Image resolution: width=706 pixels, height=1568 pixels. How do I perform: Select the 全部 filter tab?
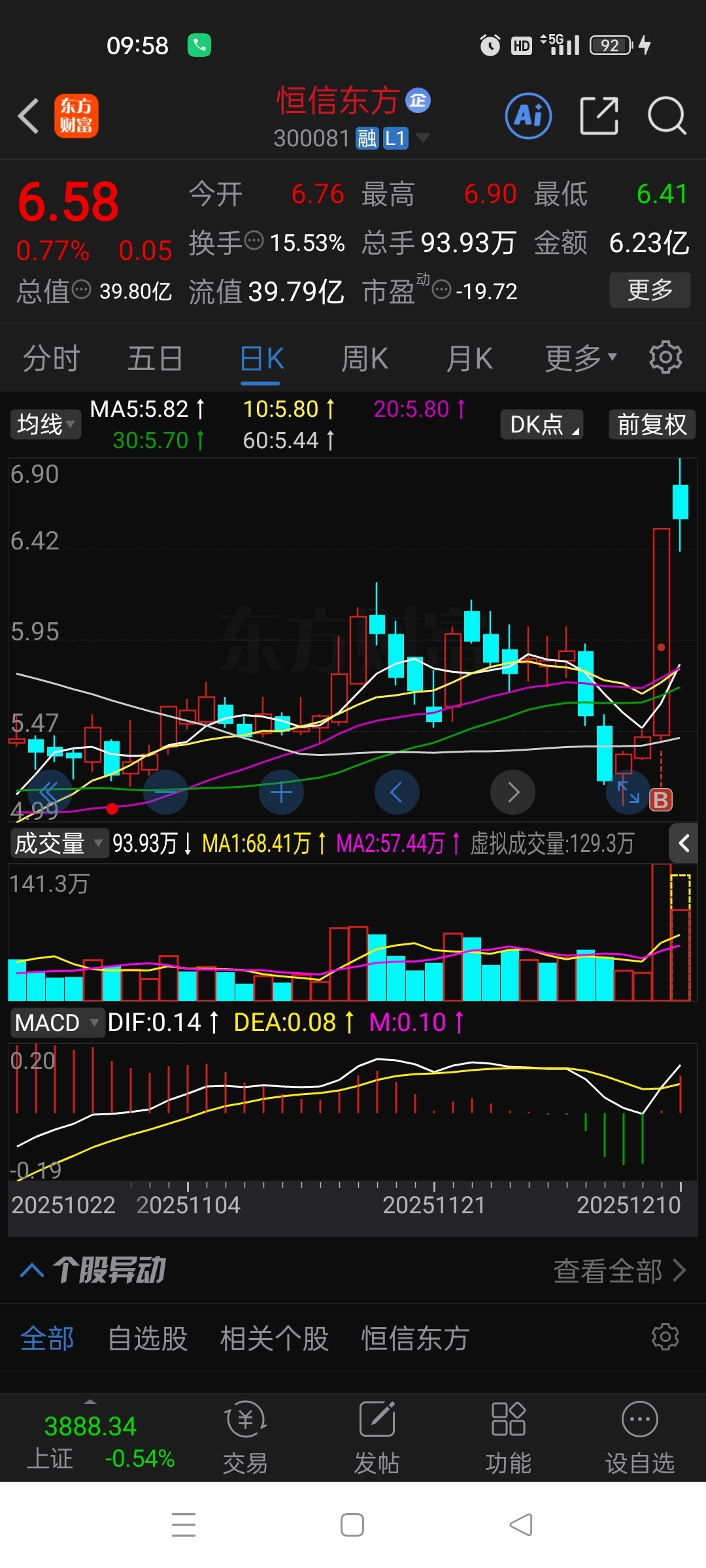47,1339
